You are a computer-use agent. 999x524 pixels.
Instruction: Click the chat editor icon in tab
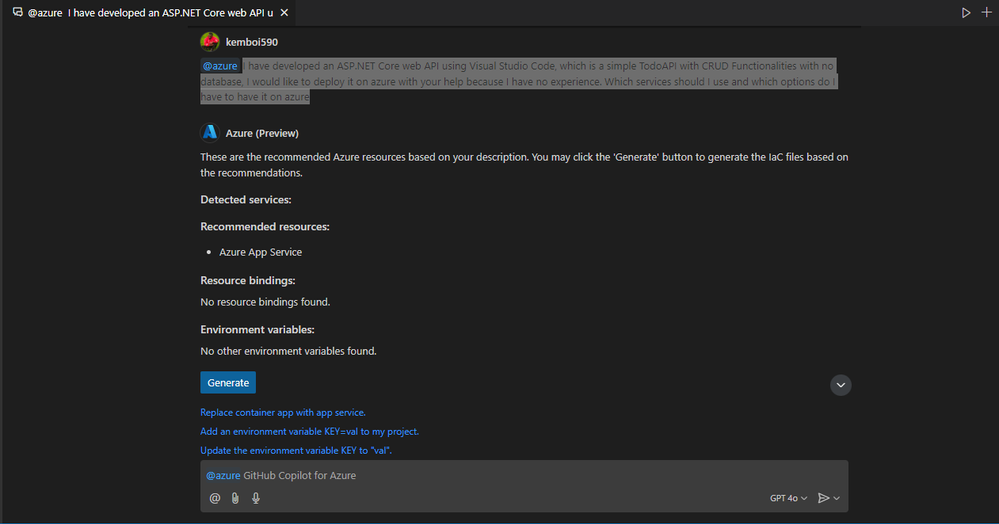pyautogui.click(x=18, y=12)
